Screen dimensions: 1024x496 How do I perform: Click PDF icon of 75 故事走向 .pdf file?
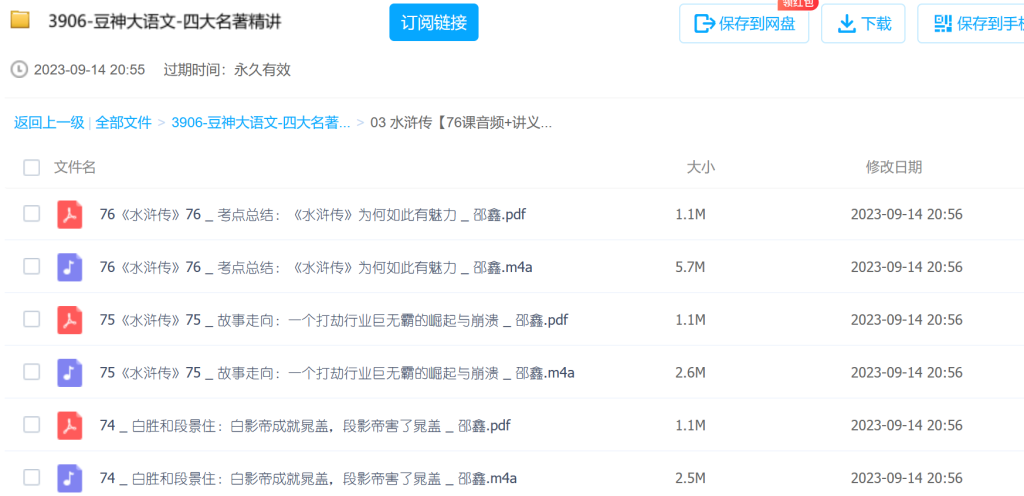[70, 320]
